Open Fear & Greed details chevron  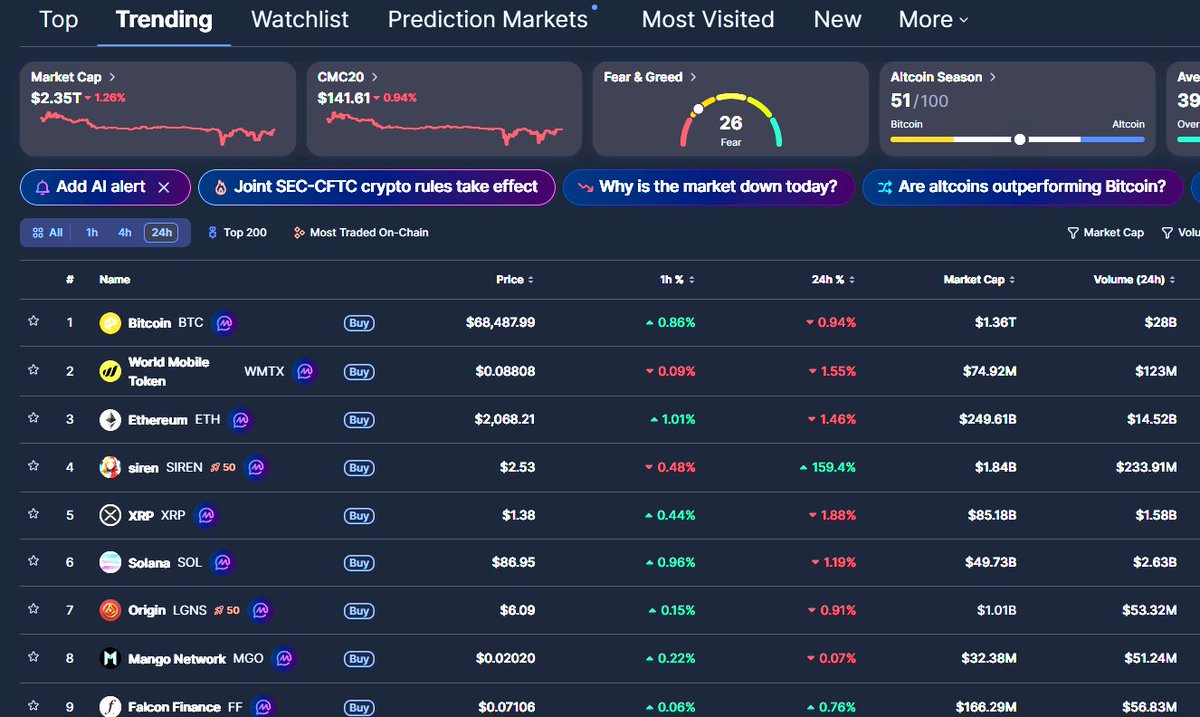pyautogui.click(x=694, y=77)
